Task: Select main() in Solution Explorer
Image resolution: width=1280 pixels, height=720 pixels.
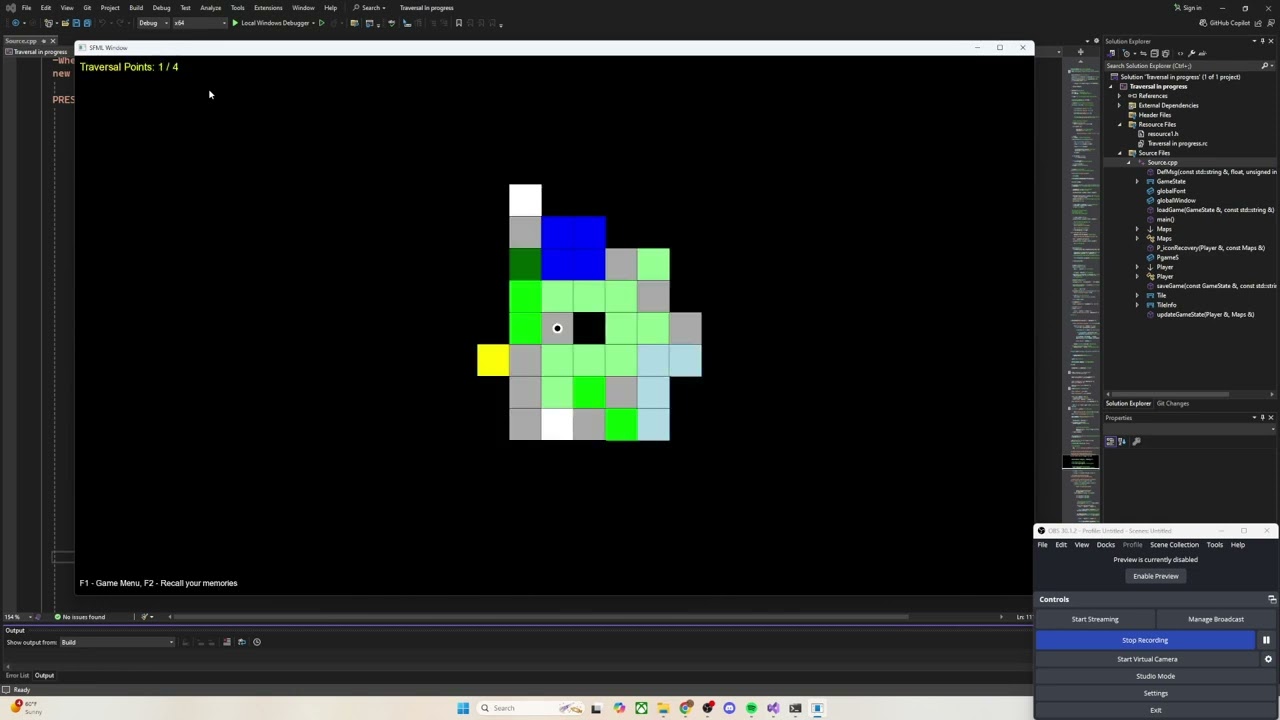Action: (1165, 220)
